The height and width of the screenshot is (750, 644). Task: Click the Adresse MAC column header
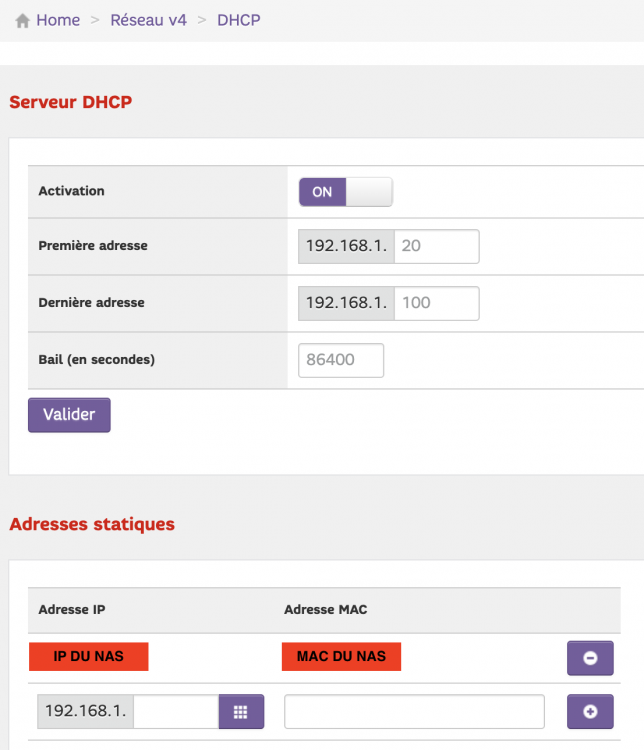(x=325, y=609)
